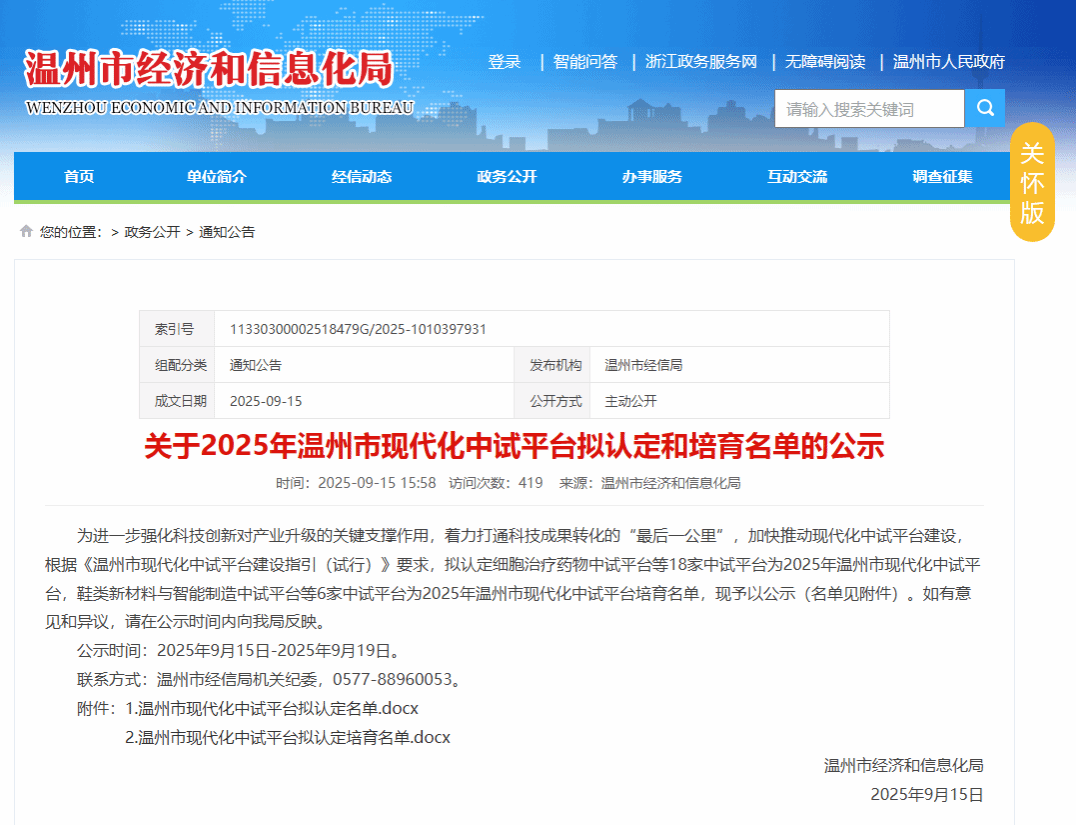Screen dimensions: 1076x825
Task: Download attachment 2 拟认定培育名单.docx
Action: [x=288, y=737]
